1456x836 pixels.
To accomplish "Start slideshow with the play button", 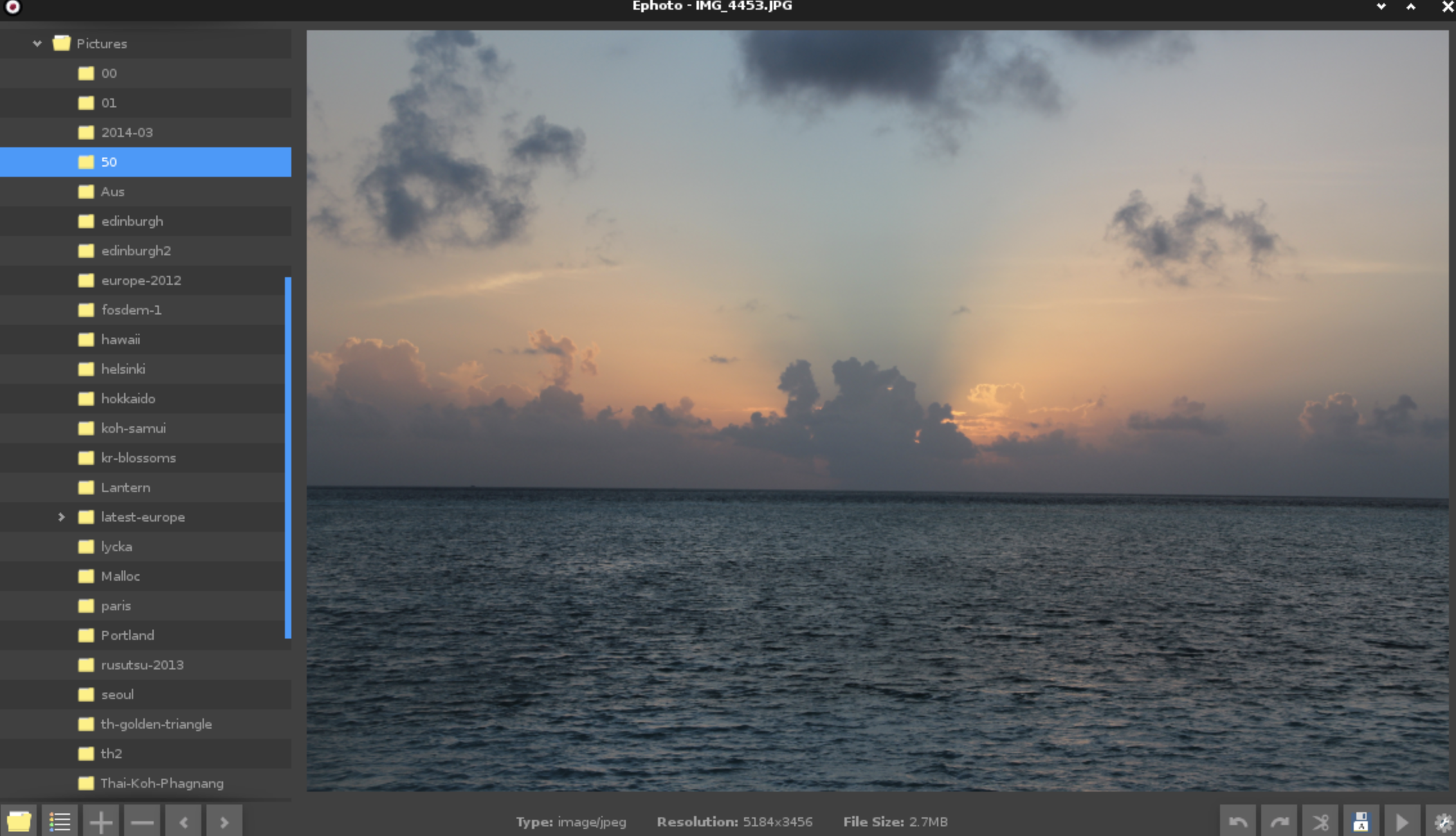I will coord(1402,821).
